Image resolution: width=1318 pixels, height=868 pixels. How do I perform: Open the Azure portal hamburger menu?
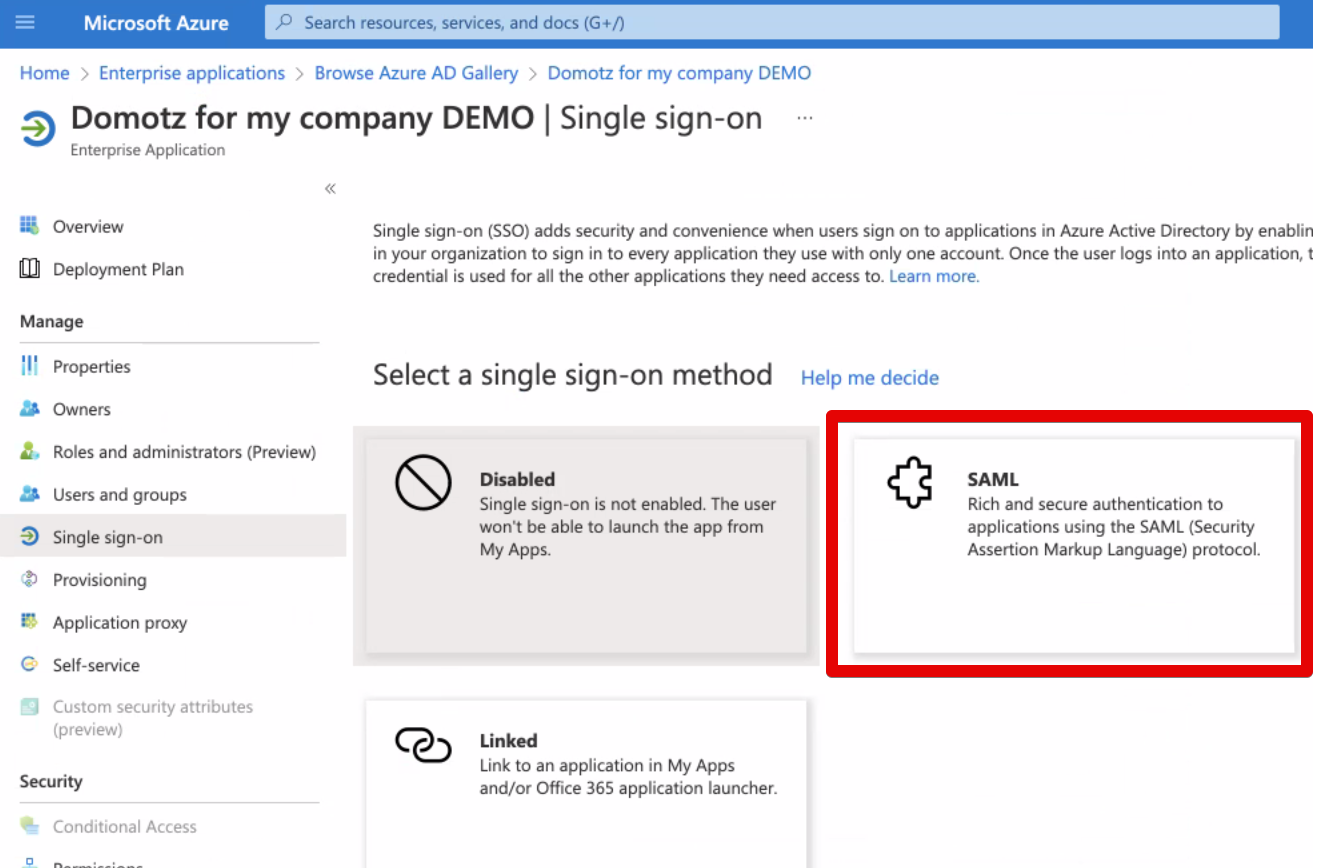tap(25, 21)
